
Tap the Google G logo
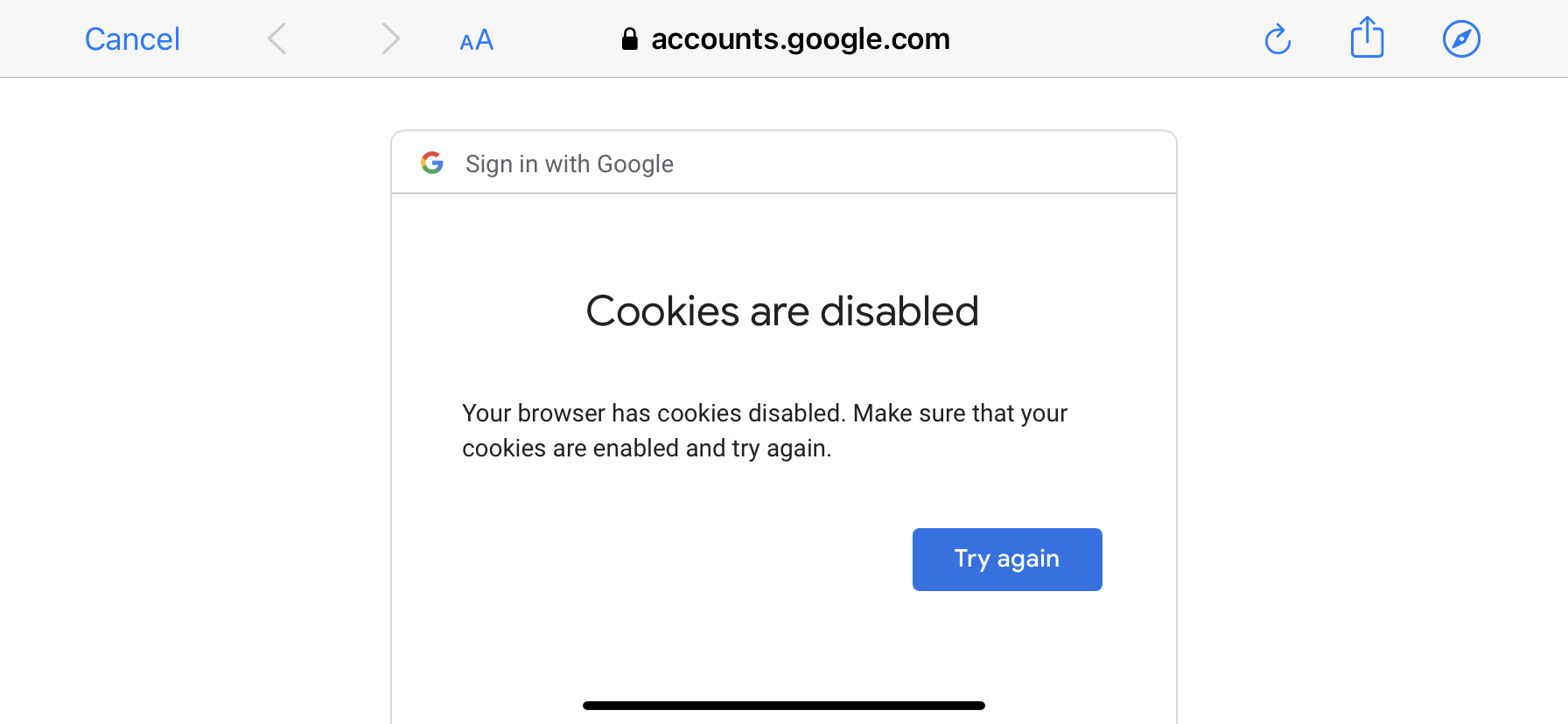click(x=432, y=163)
